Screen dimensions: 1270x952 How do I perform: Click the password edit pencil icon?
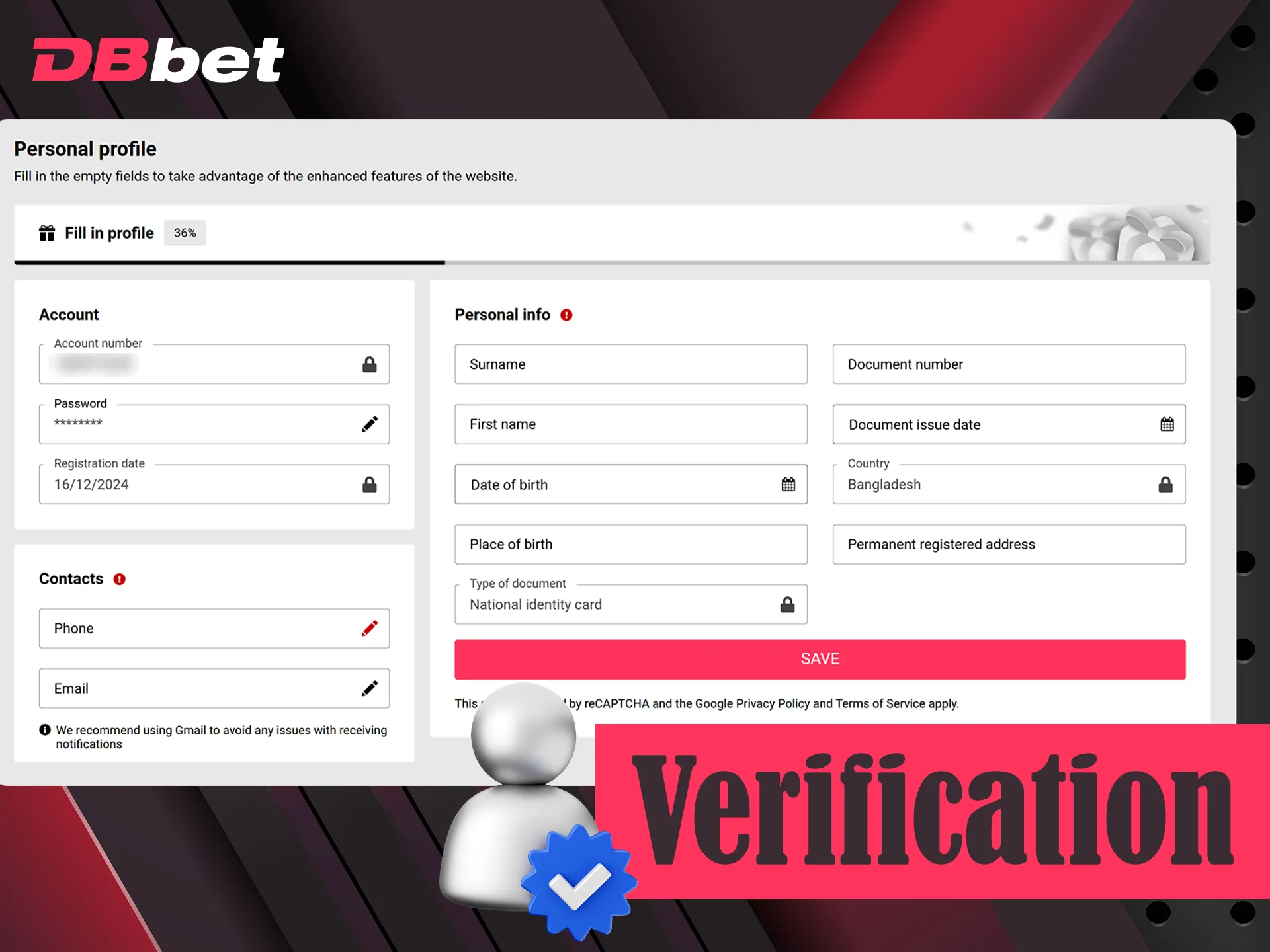370,423
